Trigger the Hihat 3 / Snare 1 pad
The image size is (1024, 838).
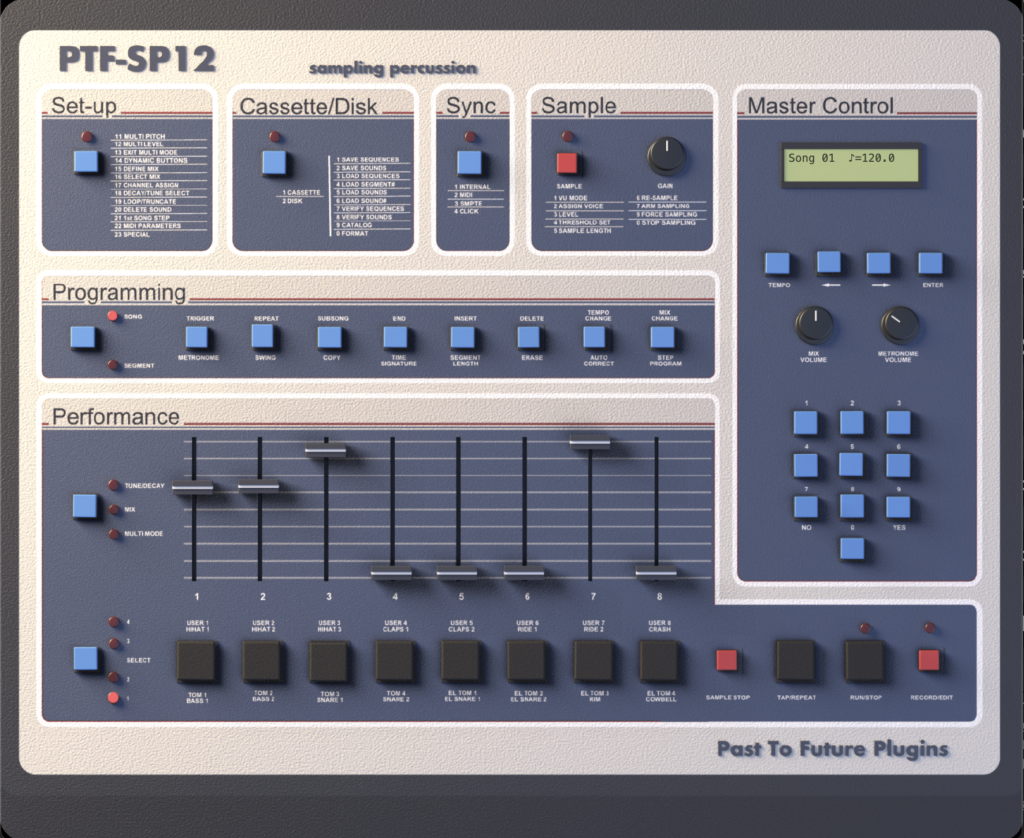pos(328,661)
